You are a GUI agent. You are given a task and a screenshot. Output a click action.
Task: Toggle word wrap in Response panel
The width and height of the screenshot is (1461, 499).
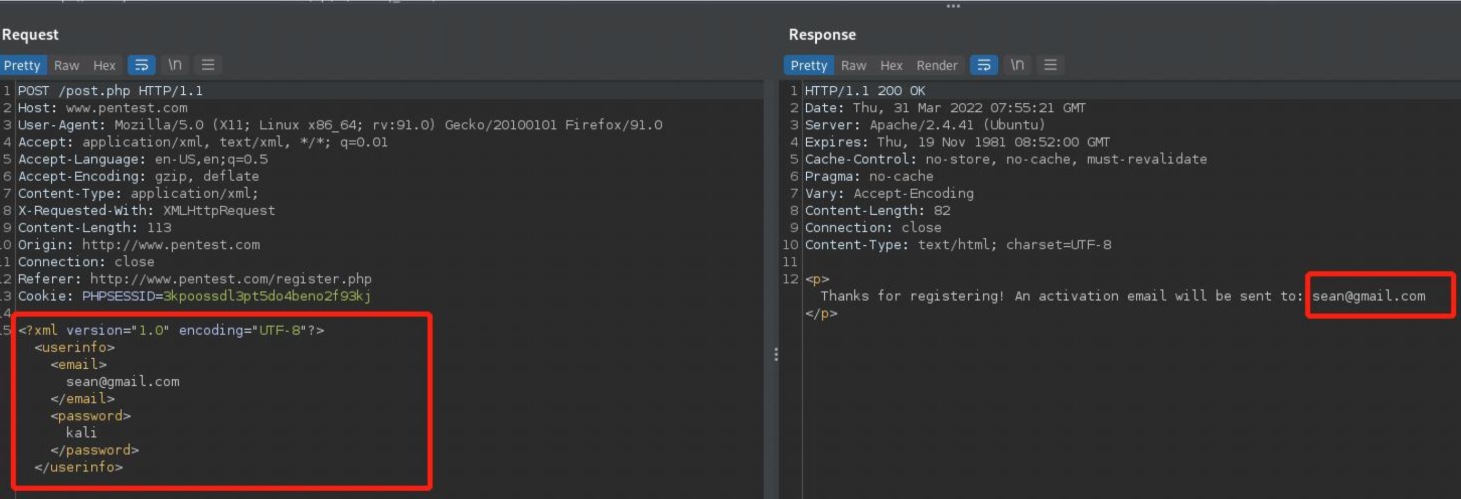tap(984, 65)
